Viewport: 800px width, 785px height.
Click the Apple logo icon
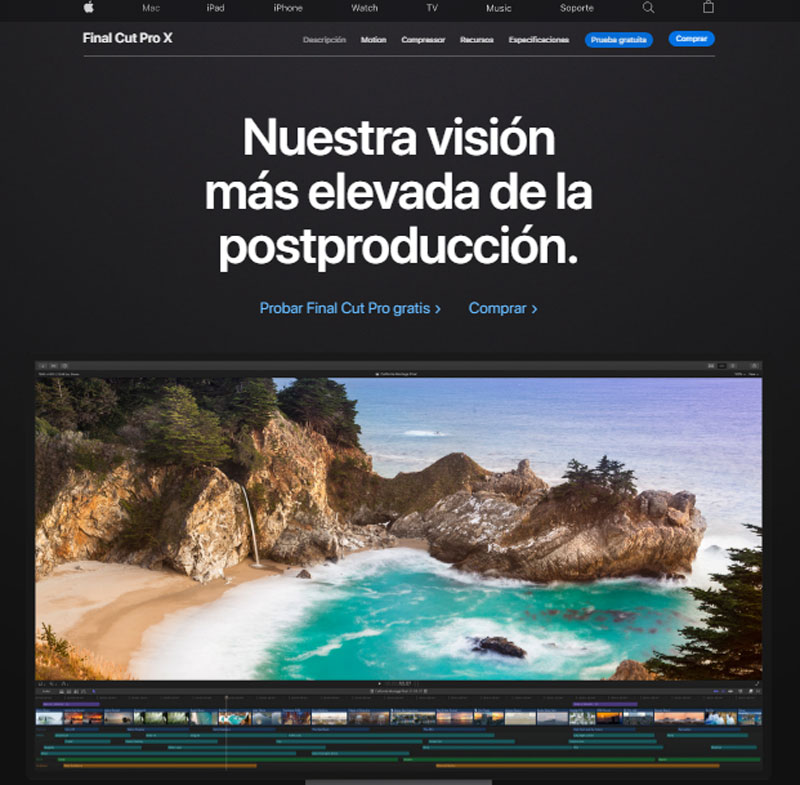point(88,7)
